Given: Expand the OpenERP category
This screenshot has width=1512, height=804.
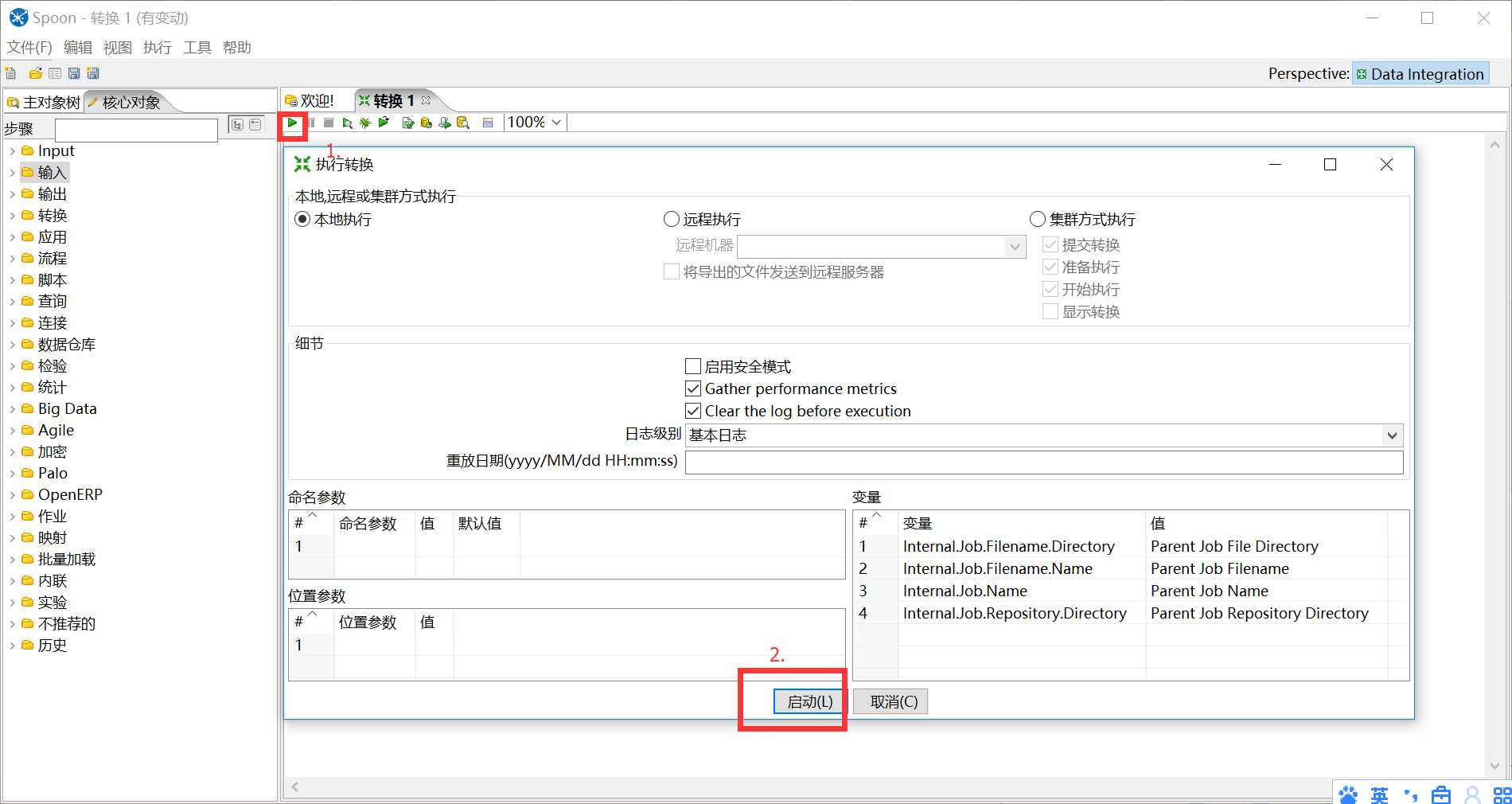Looking at the screenshot, I should point(12,494).
